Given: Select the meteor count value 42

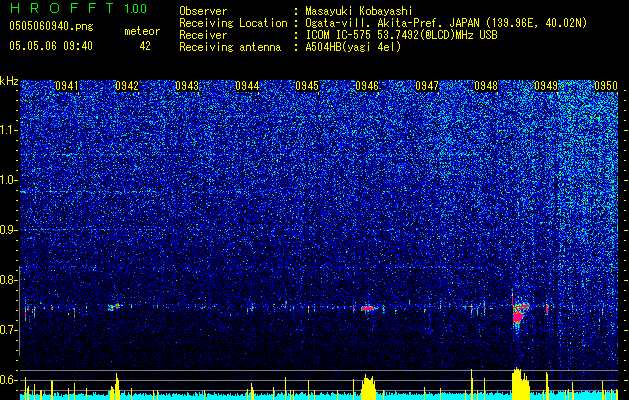Looking at the screenshot, I should 145,46.
